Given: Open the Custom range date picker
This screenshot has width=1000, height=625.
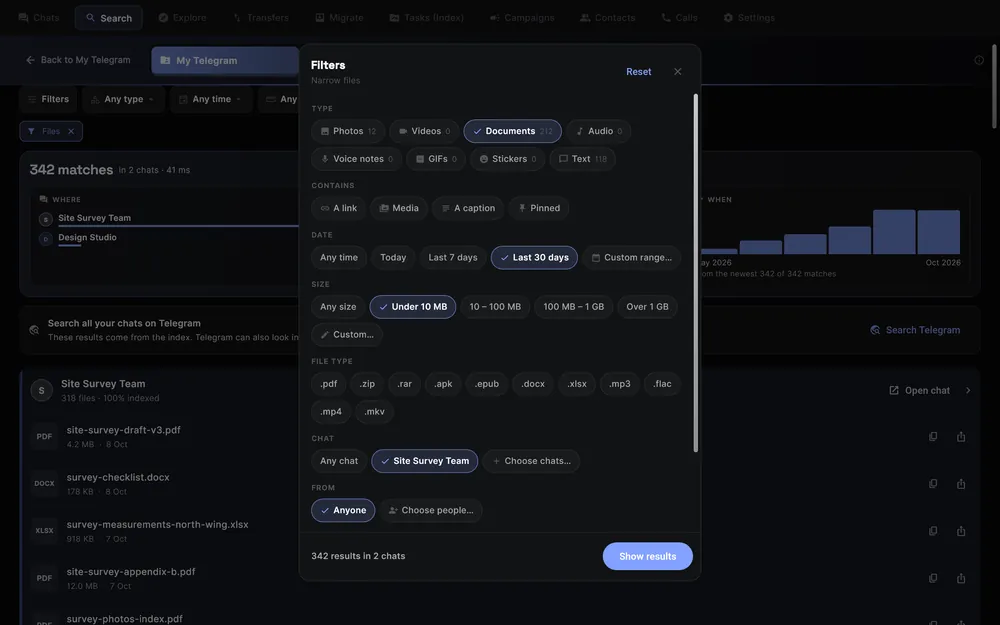Looking at the screenshot, I should pyautogui.click(x=631, y=258).
